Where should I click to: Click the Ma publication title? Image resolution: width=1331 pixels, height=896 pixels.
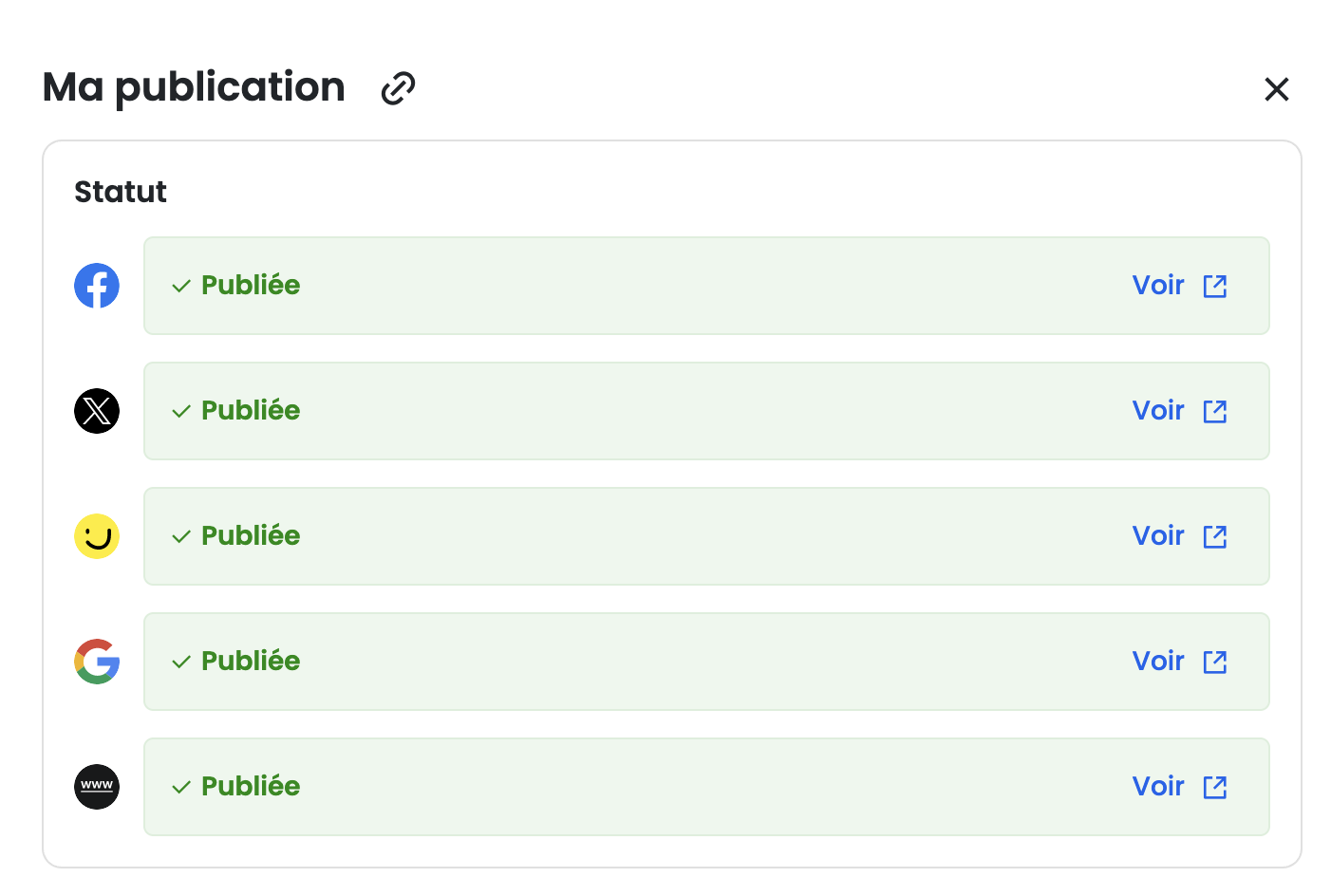click(x=194, y=87)
